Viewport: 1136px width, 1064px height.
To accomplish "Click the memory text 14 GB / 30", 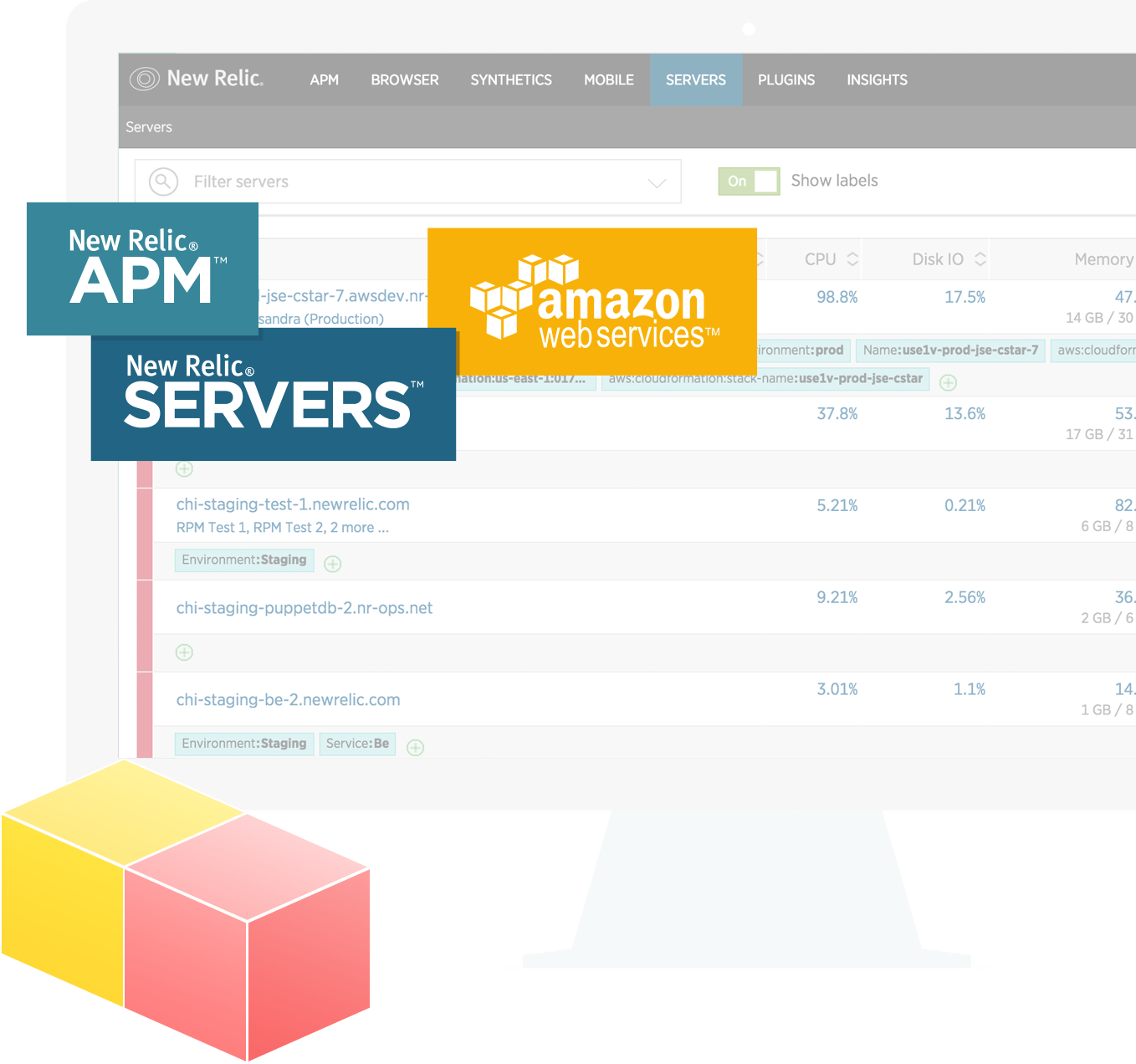I will [1099, 318].
